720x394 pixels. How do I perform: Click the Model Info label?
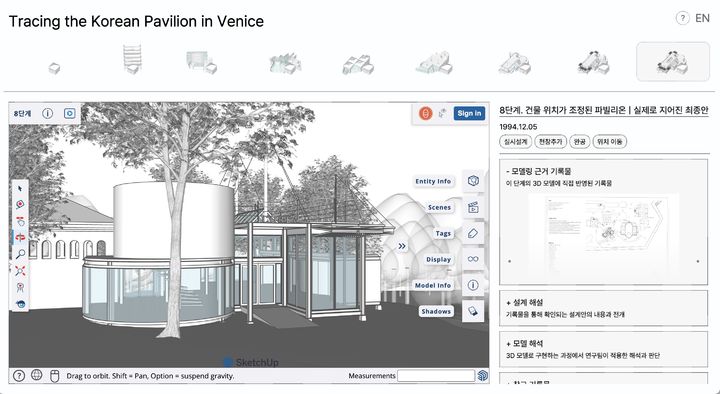coord(433,285)
